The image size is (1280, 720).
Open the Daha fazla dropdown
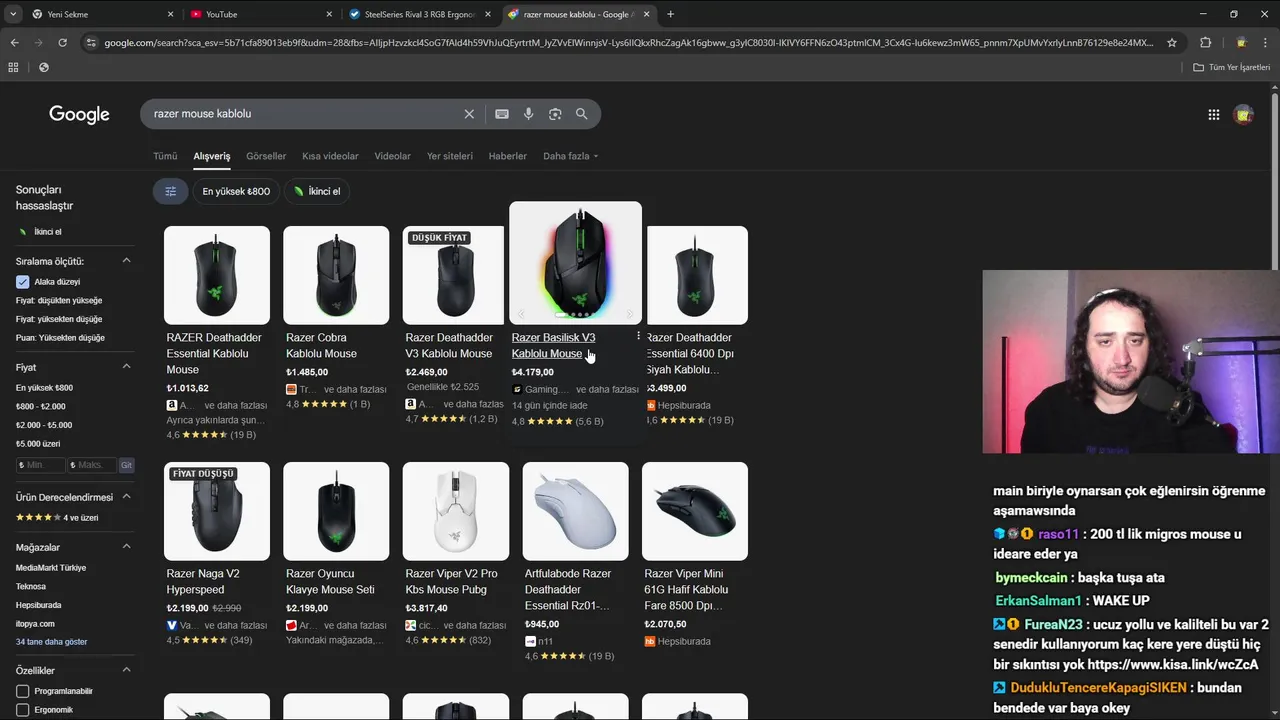pyautogui.click(x=570, y=156)
